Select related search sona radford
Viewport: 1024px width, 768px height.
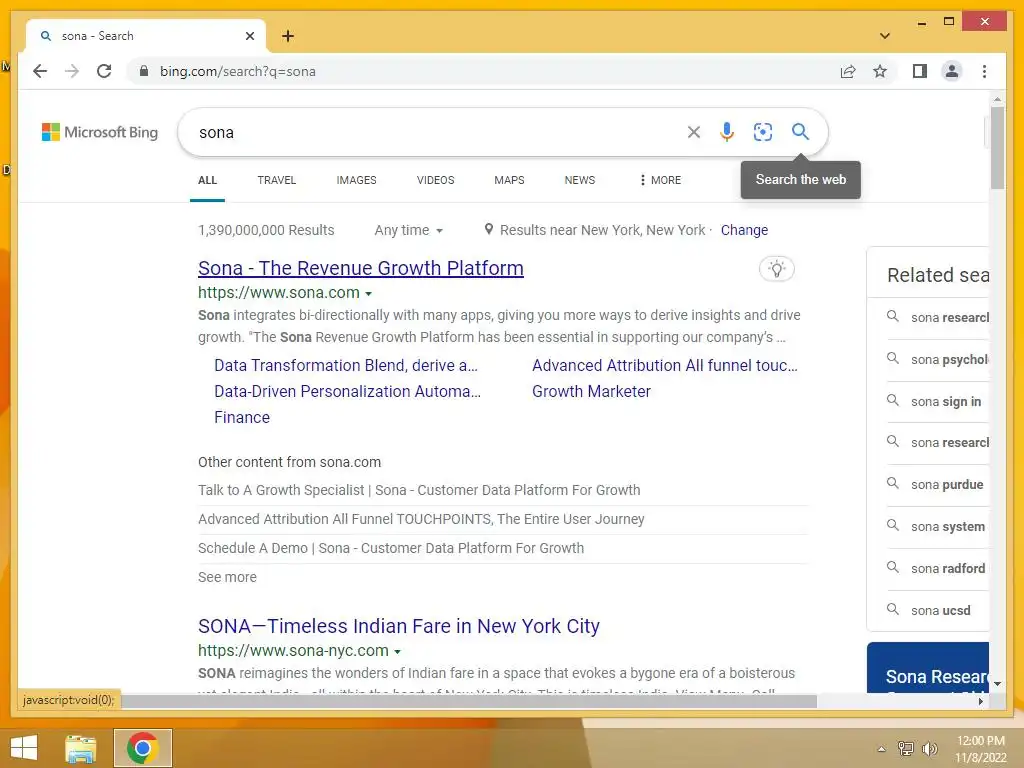point(938,568)
